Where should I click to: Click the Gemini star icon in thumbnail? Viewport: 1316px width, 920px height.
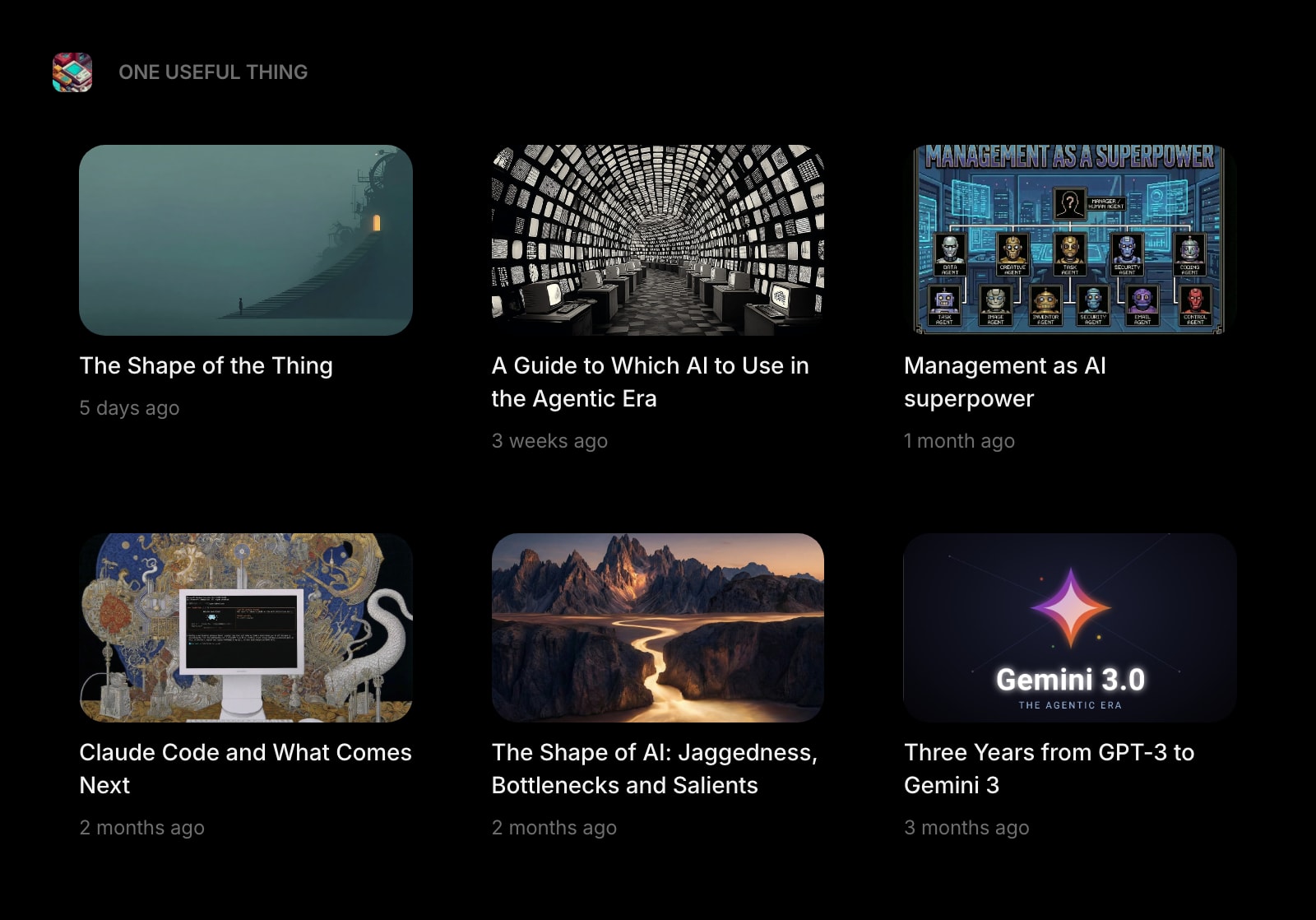[x=1070, y=607]
